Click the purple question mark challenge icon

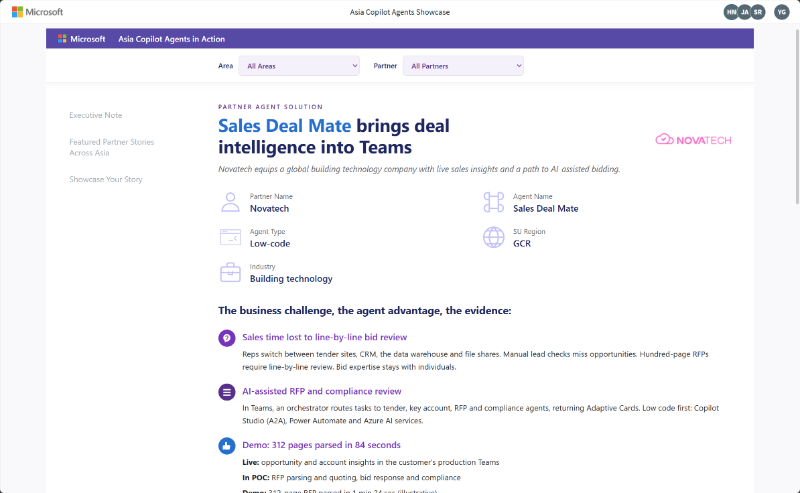pyautogui.click(x=227, y=338)
